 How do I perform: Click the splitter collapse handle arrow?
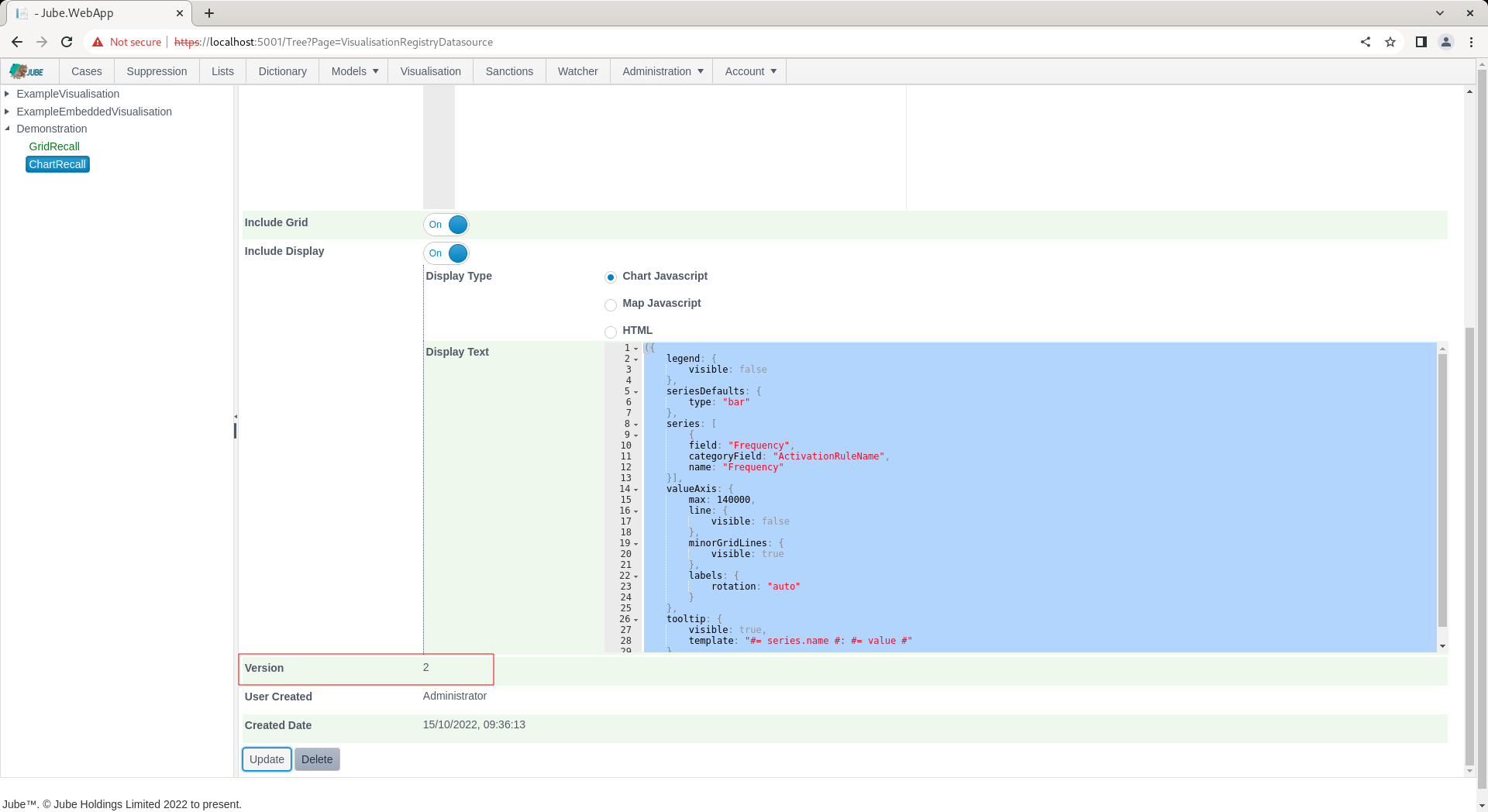point(236,416)
